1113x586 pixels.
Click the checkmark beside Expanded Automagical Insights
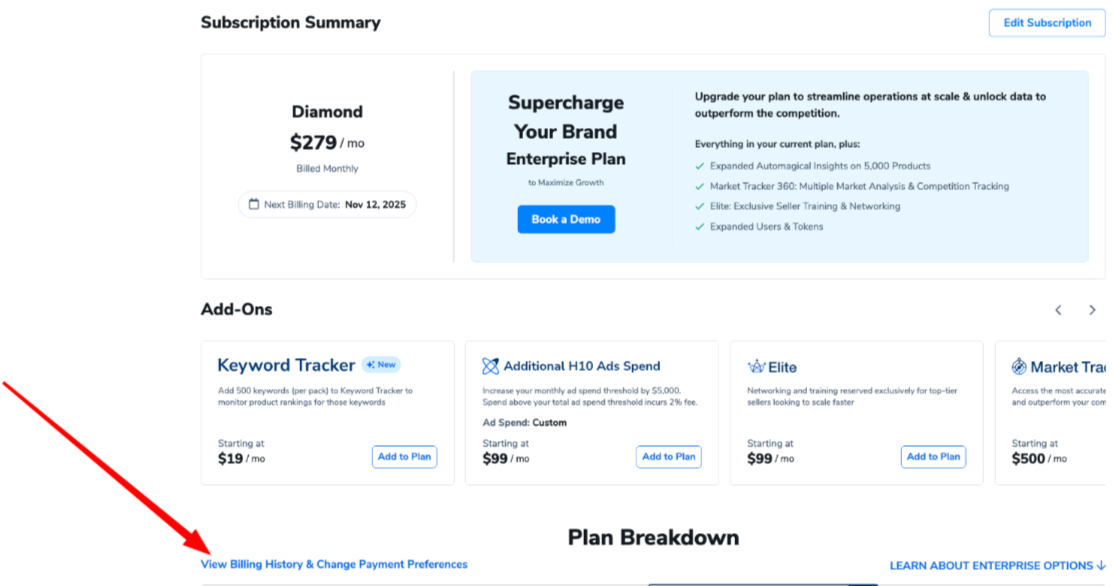699,166
